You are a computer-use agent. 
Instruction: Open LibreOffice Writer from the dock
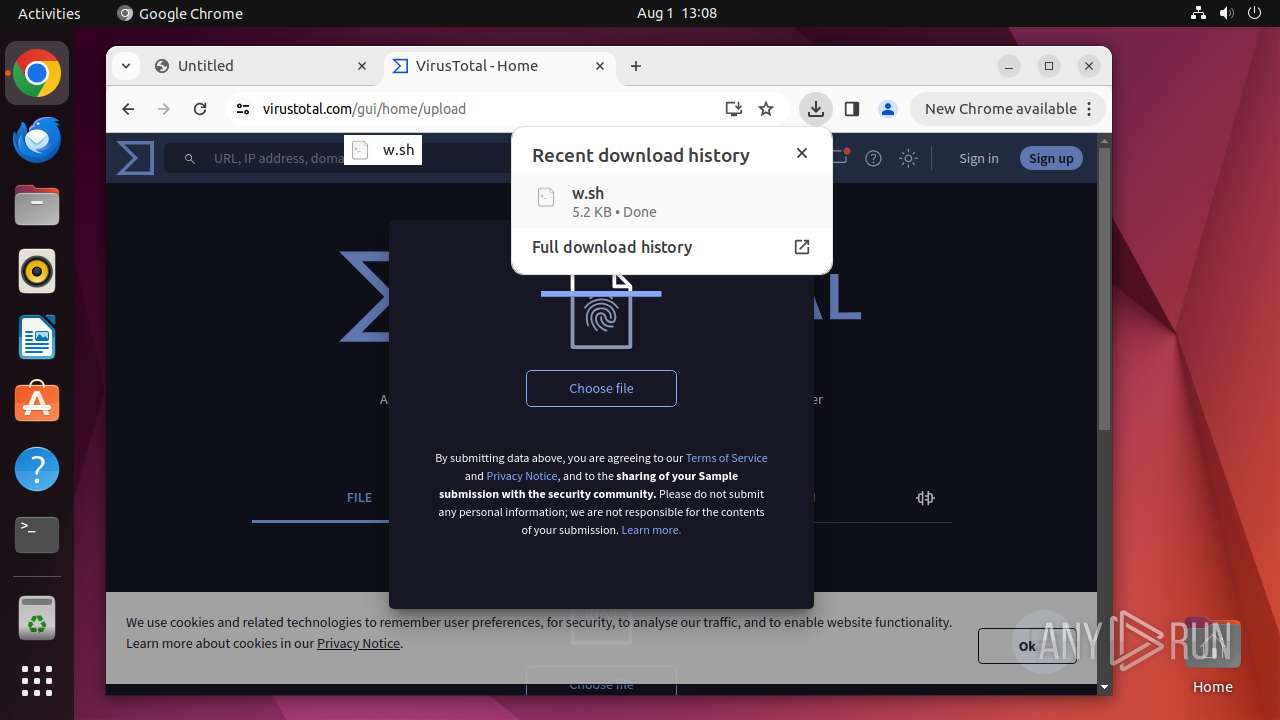pos(37,337)
